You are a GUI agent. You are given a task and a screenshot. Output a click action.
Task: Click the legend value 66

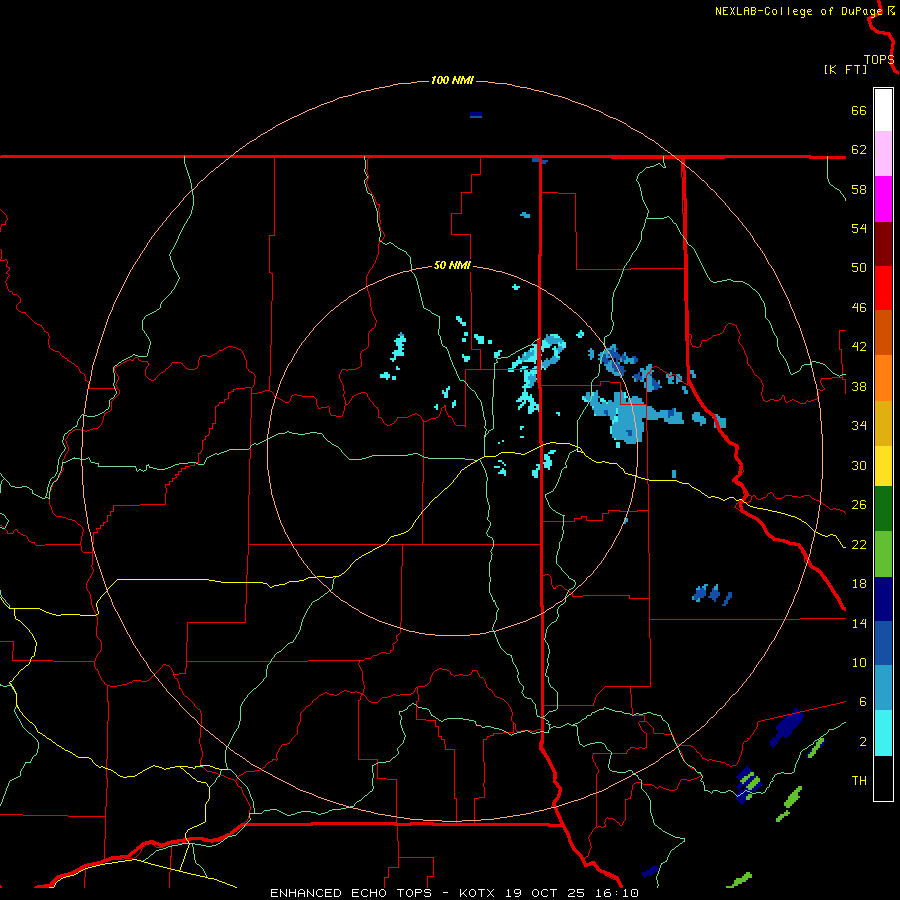[859, 110]
